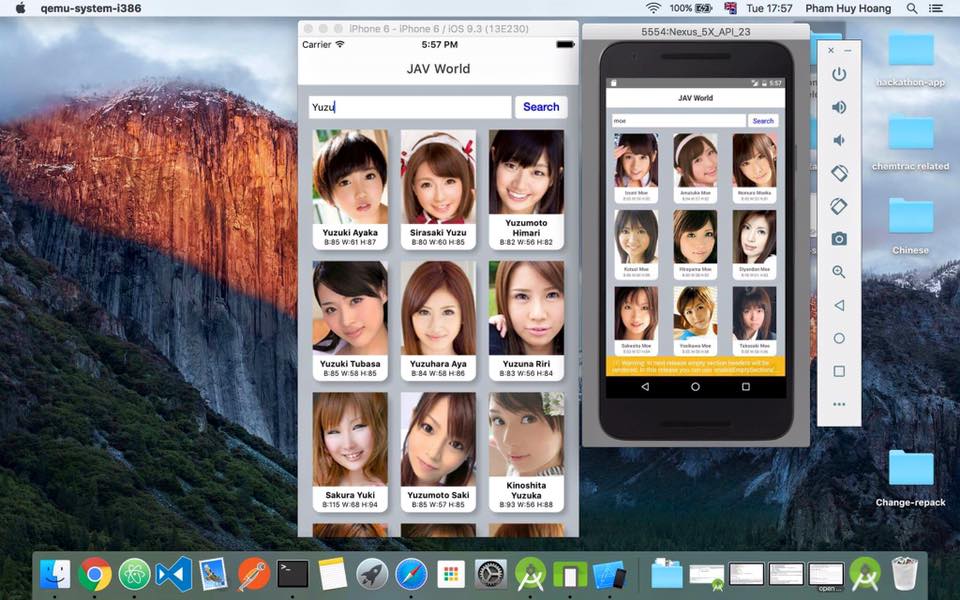Screen dimensions: 960x600
Task: Open the emulator extended controls (three dots)
Action: tap(839, 404)
